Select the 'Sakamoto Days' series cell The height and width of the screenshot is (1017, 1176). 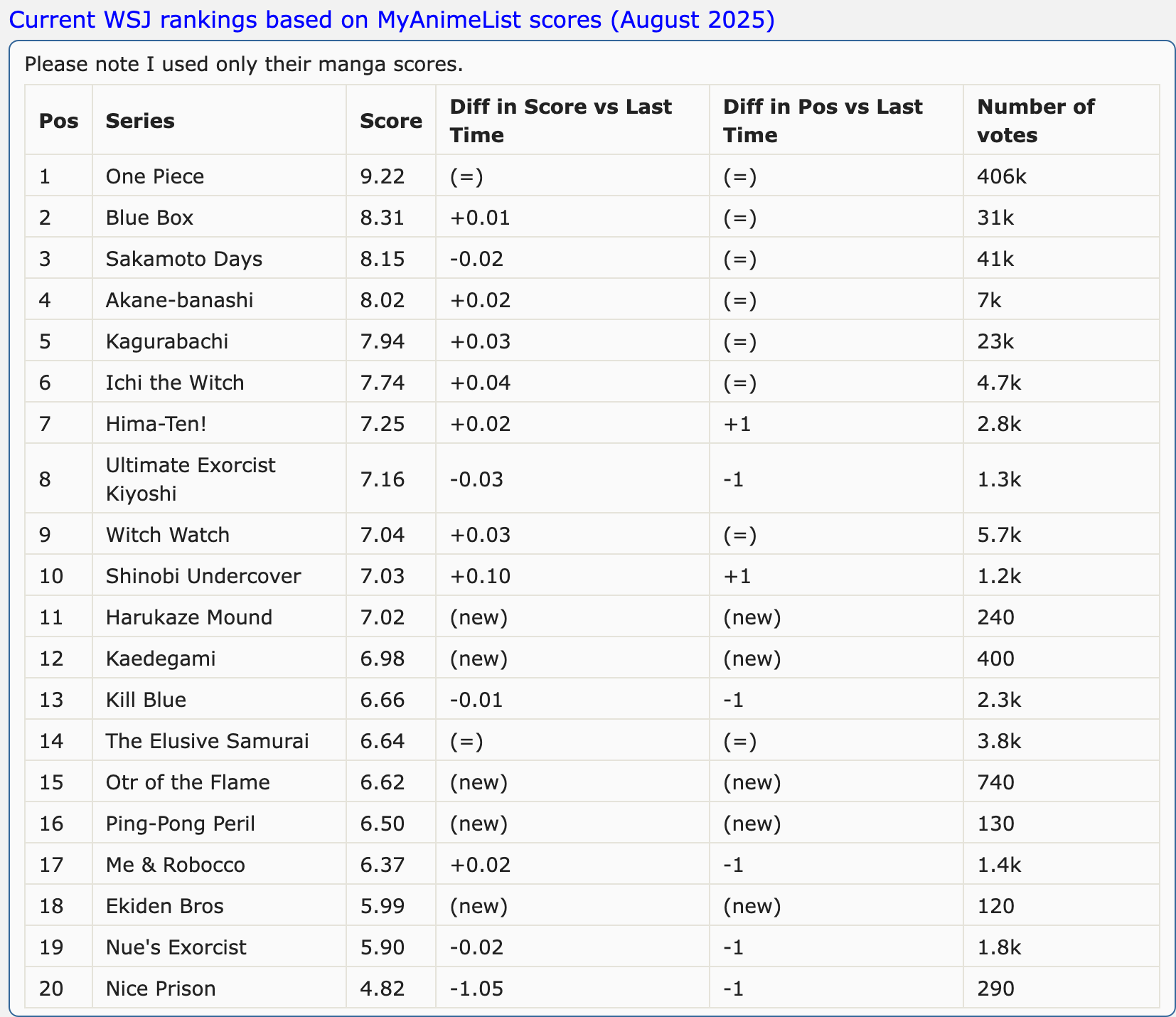219,258
